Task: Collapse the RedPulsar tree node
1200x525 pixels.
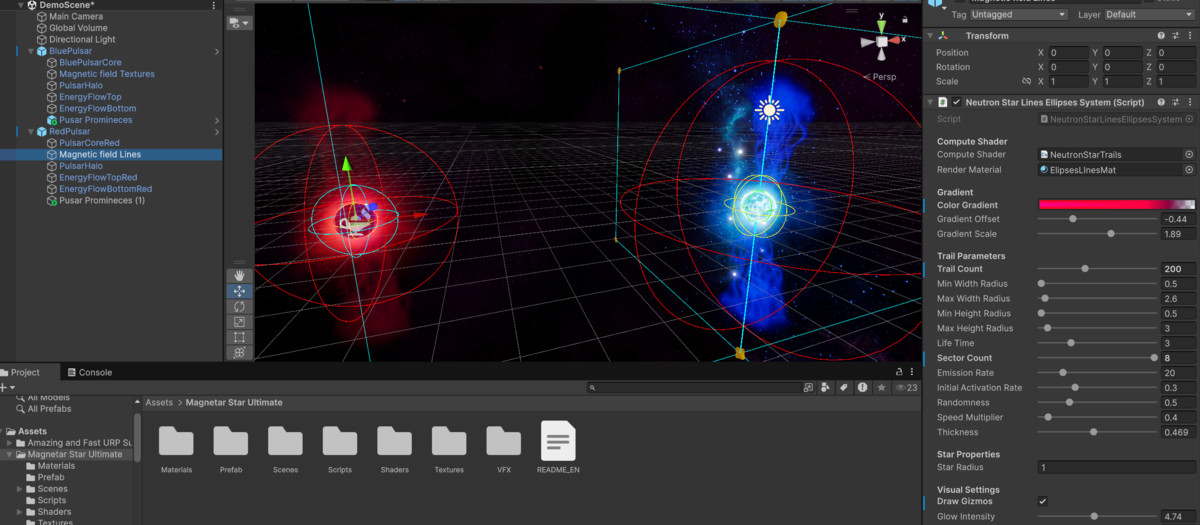Action: coord(31,131)
